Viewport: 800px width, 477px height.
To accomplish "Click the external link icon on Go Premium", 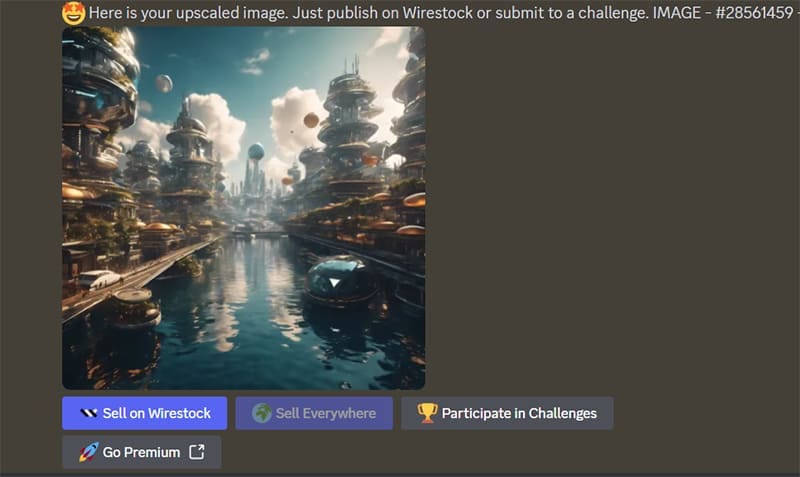I will tap(197, 452).
